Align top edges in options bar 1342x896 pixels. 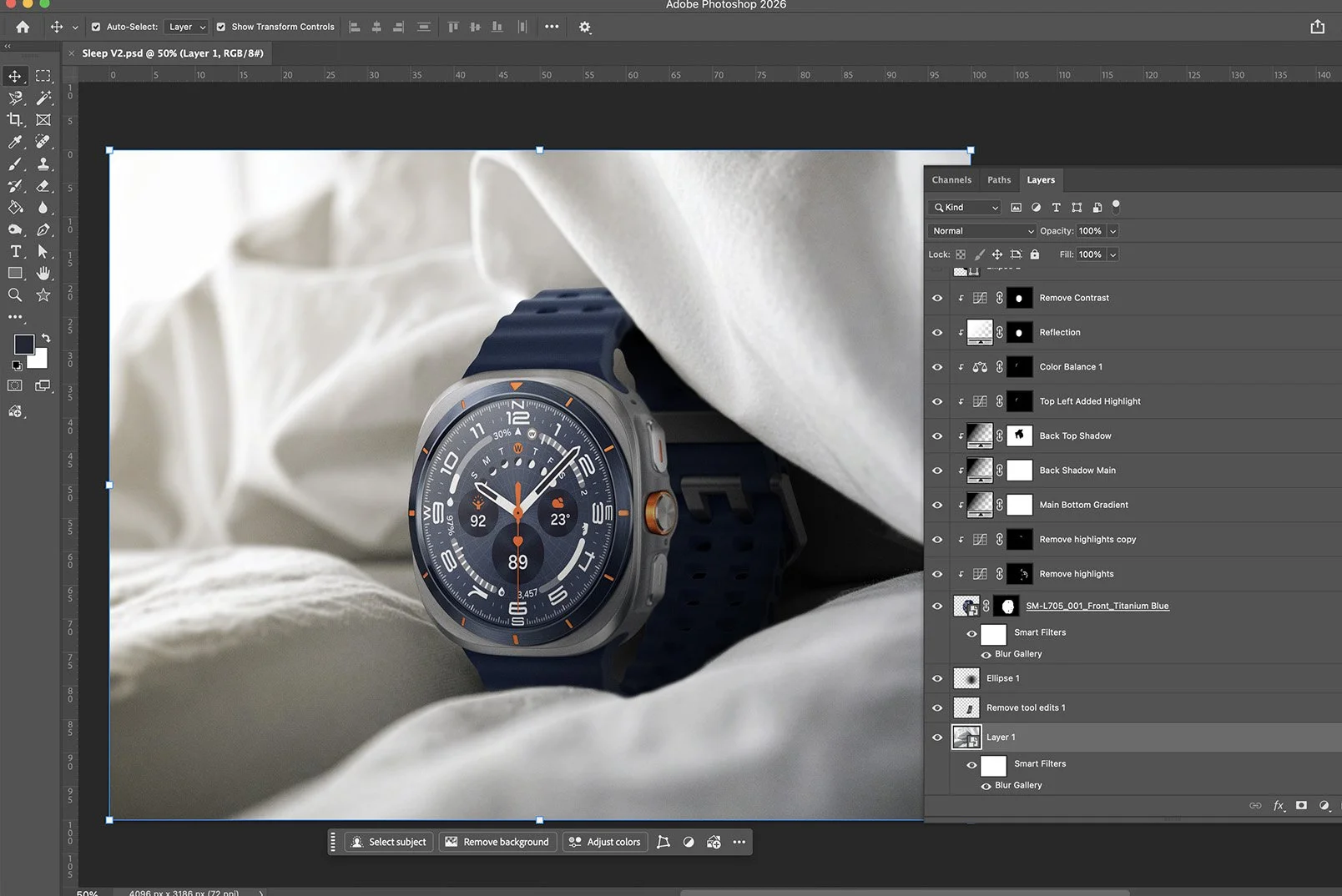pos(453,27)
